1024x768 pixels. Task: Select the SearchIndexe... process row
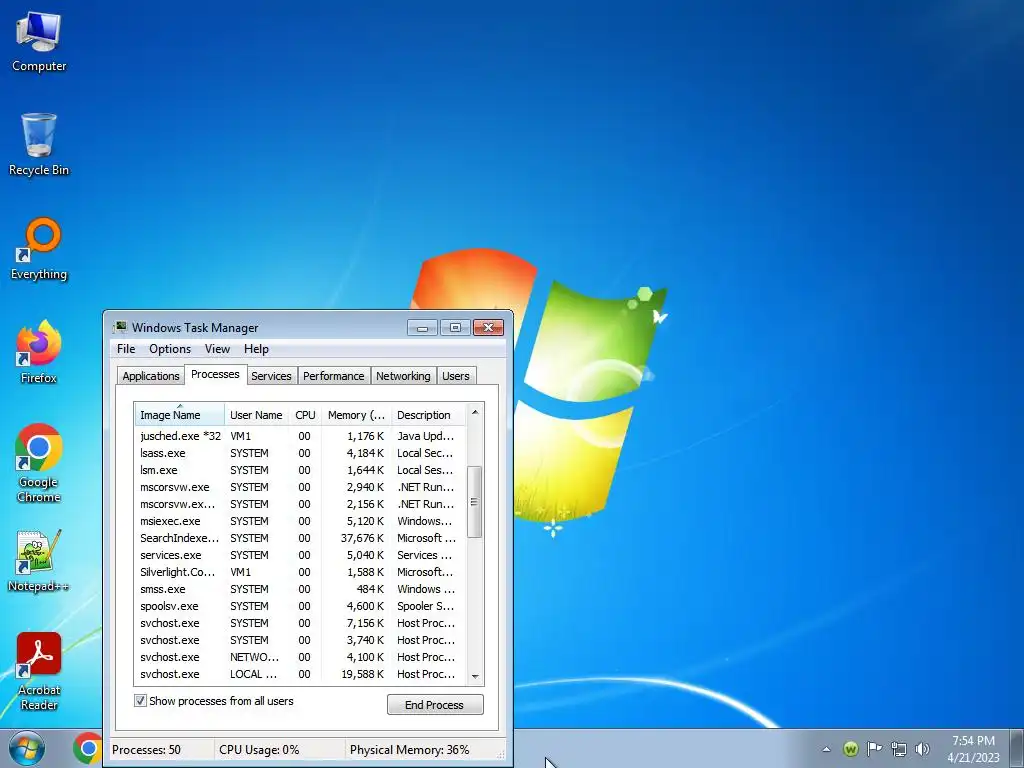[300, 537]
